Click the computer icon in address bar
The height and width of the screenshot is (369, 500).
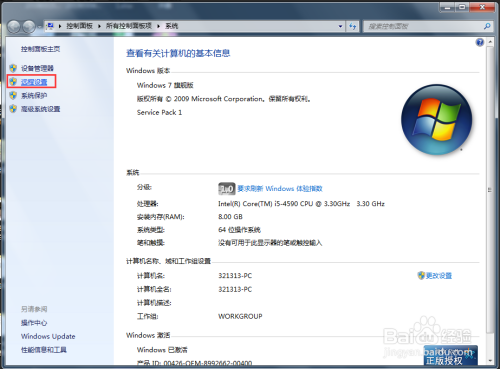pos(50,26)
